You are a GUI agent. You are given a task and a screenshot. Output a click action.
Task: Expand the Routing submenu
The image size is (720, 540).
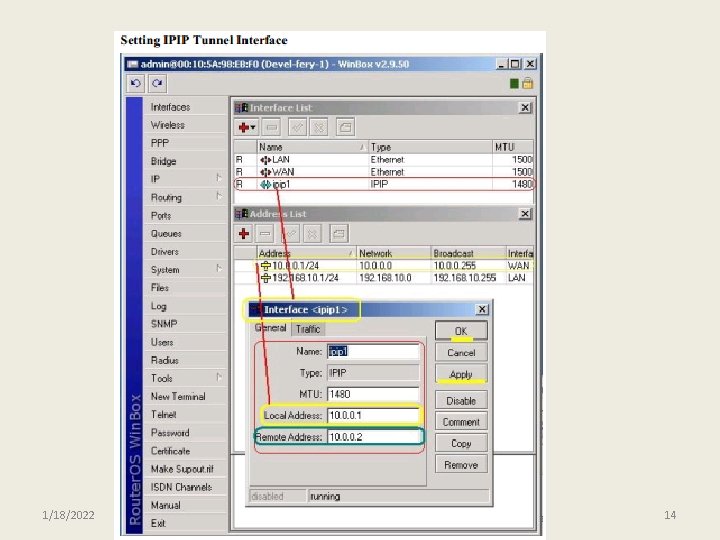(185, 197)
